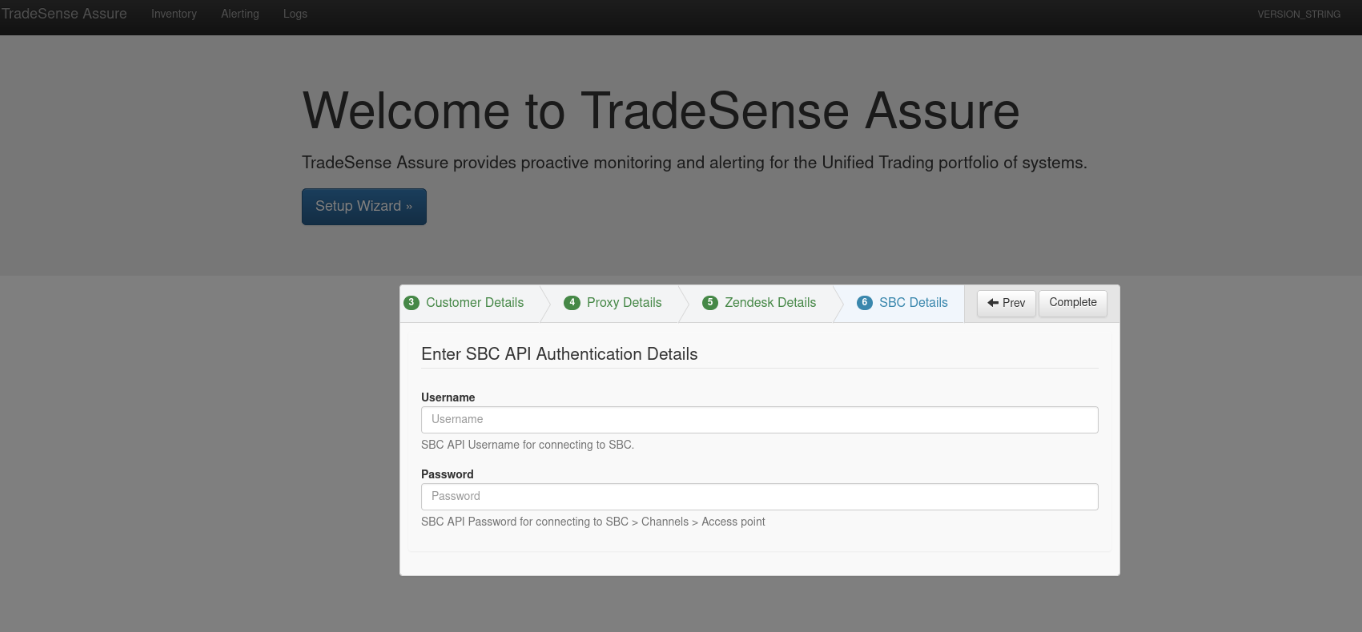Image resolution: width=1362 pixels, height=632 pixels.
Task: Click the Setup Wizard button
Action: pos(364,206)
